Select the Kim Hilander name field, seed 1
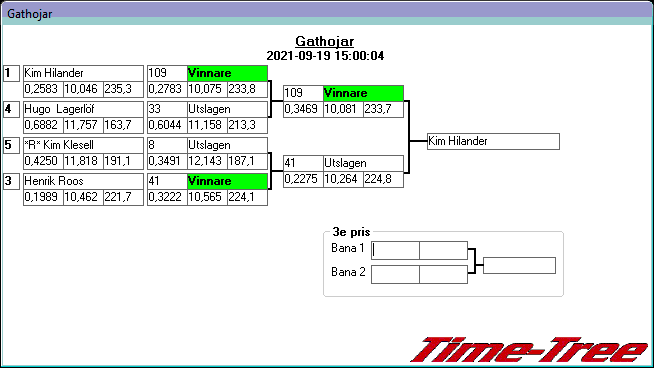Image resolution: width=654 pixels, height=368 pixels. coord(83,73)
